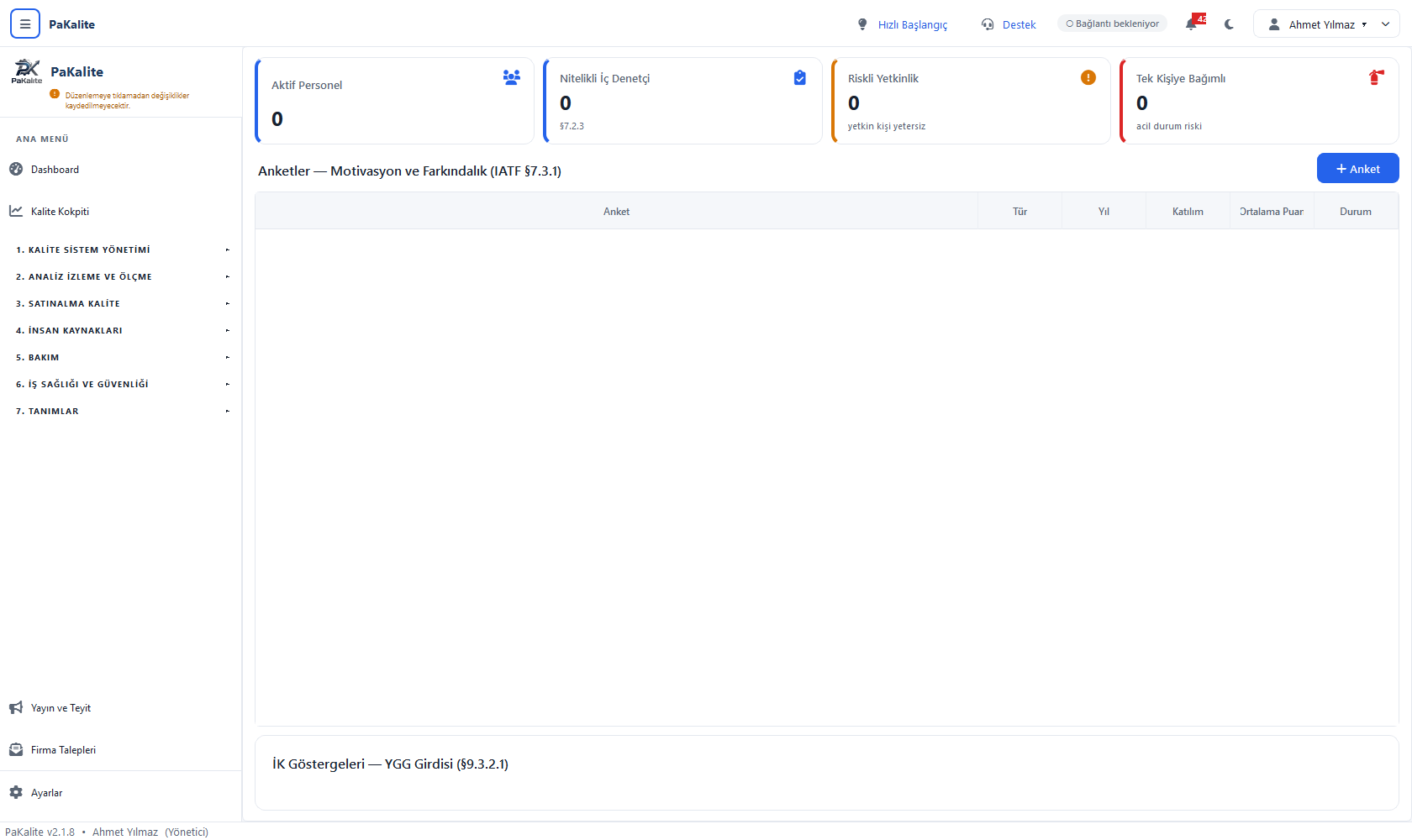Open Kalite Kokpiti menu item

[x=121, y=211]
